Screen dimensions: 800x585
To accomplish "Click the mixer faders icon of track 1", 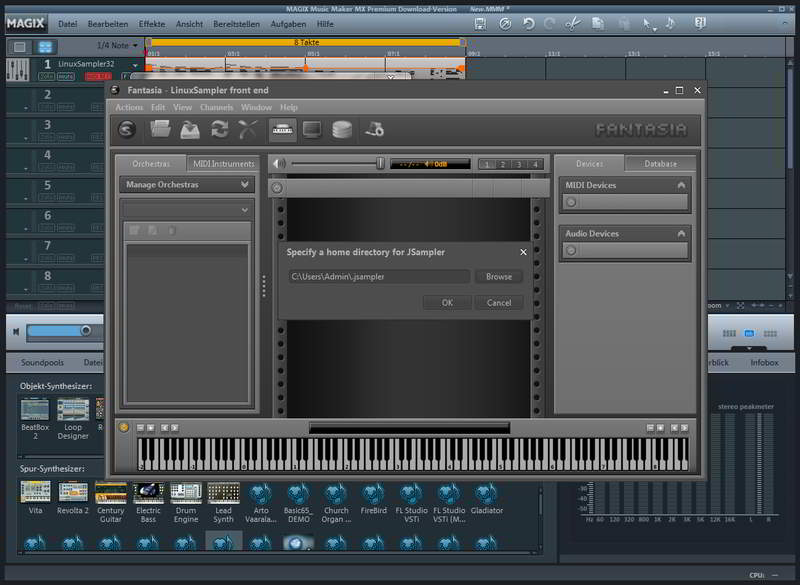I will coord(17,70).
